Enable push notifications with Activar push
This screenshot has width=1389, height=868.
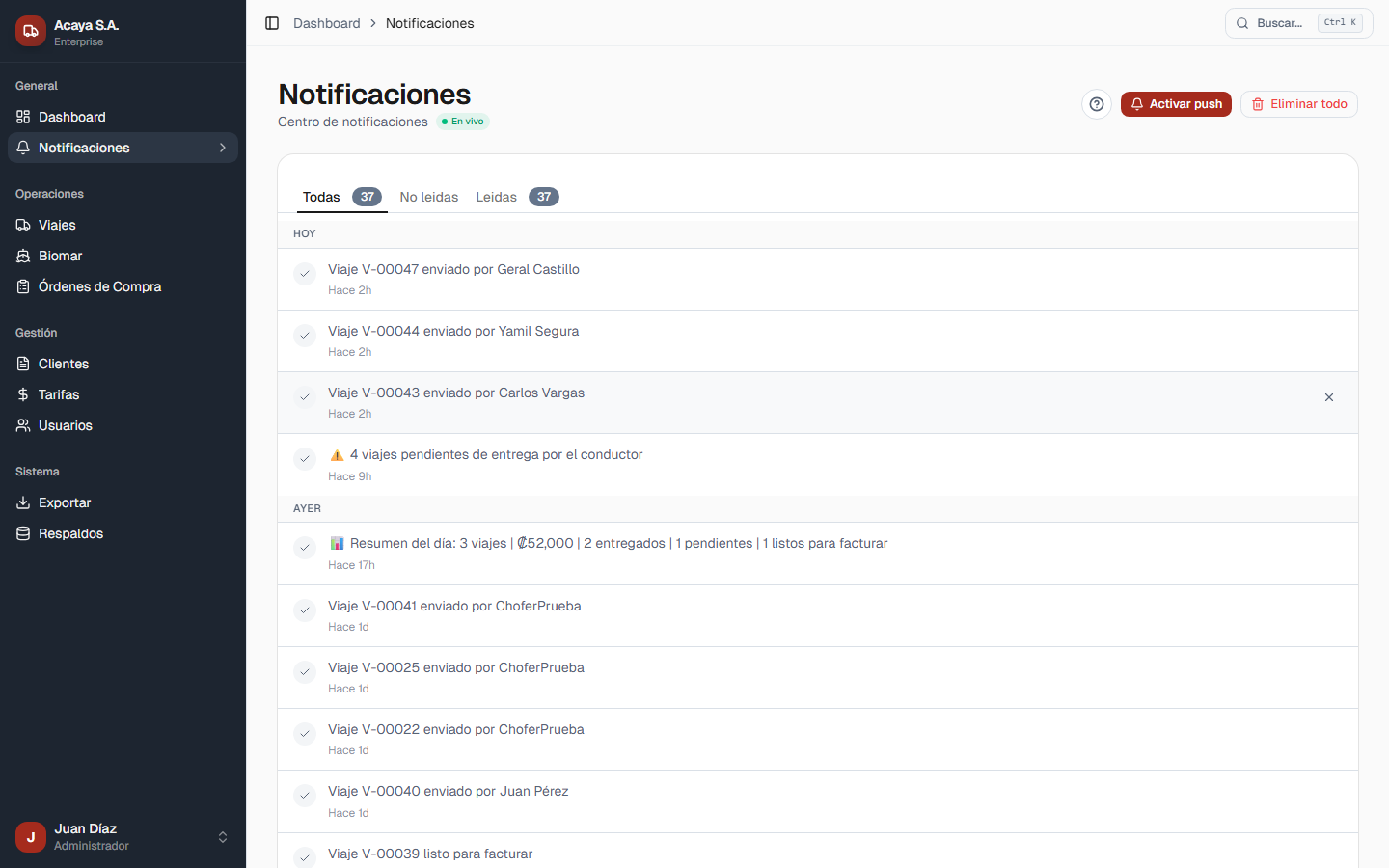click(x=1176, y=103)
